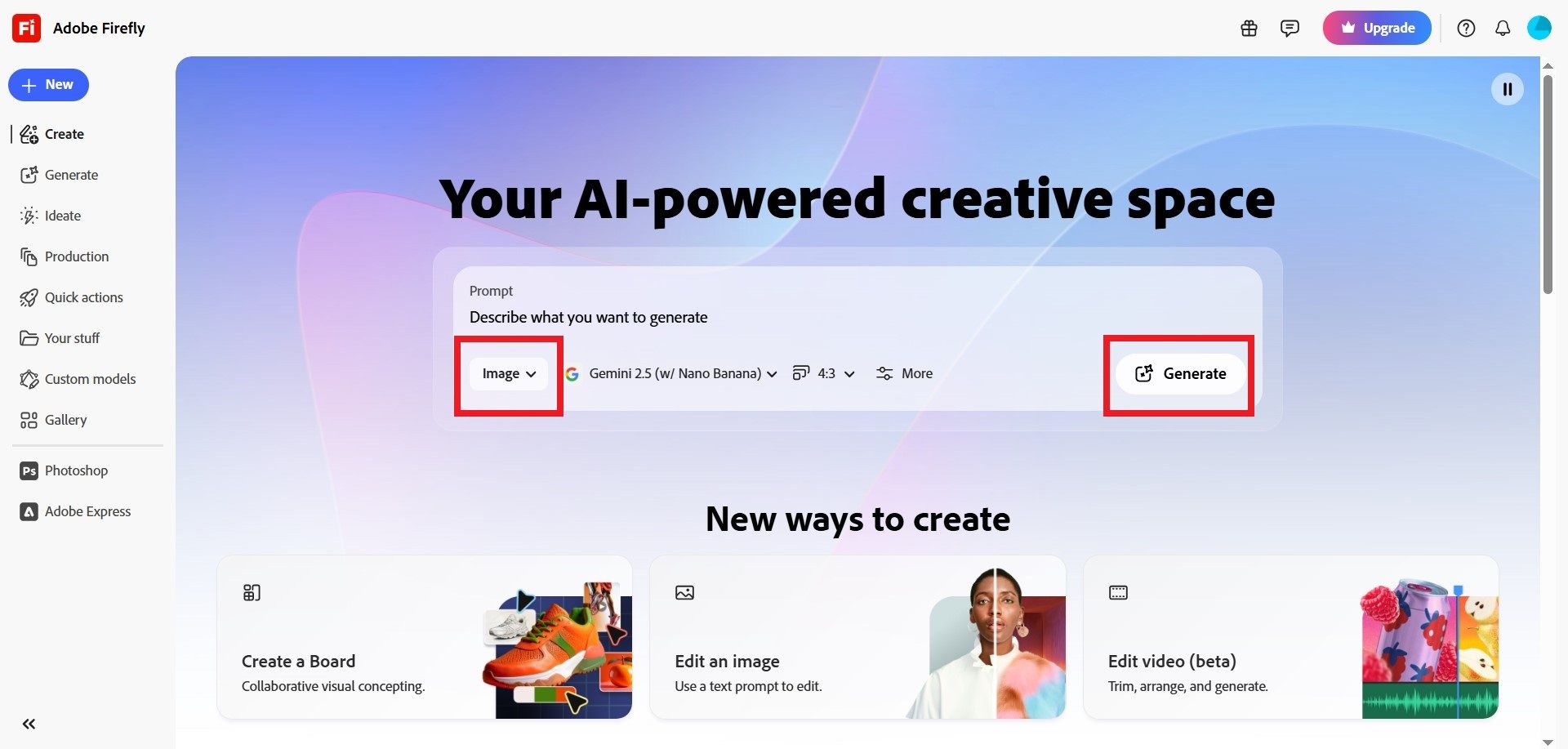Expand the 4:3 aspect ratio dropdown
1568x749 pixels.
(x=823, y=373)
